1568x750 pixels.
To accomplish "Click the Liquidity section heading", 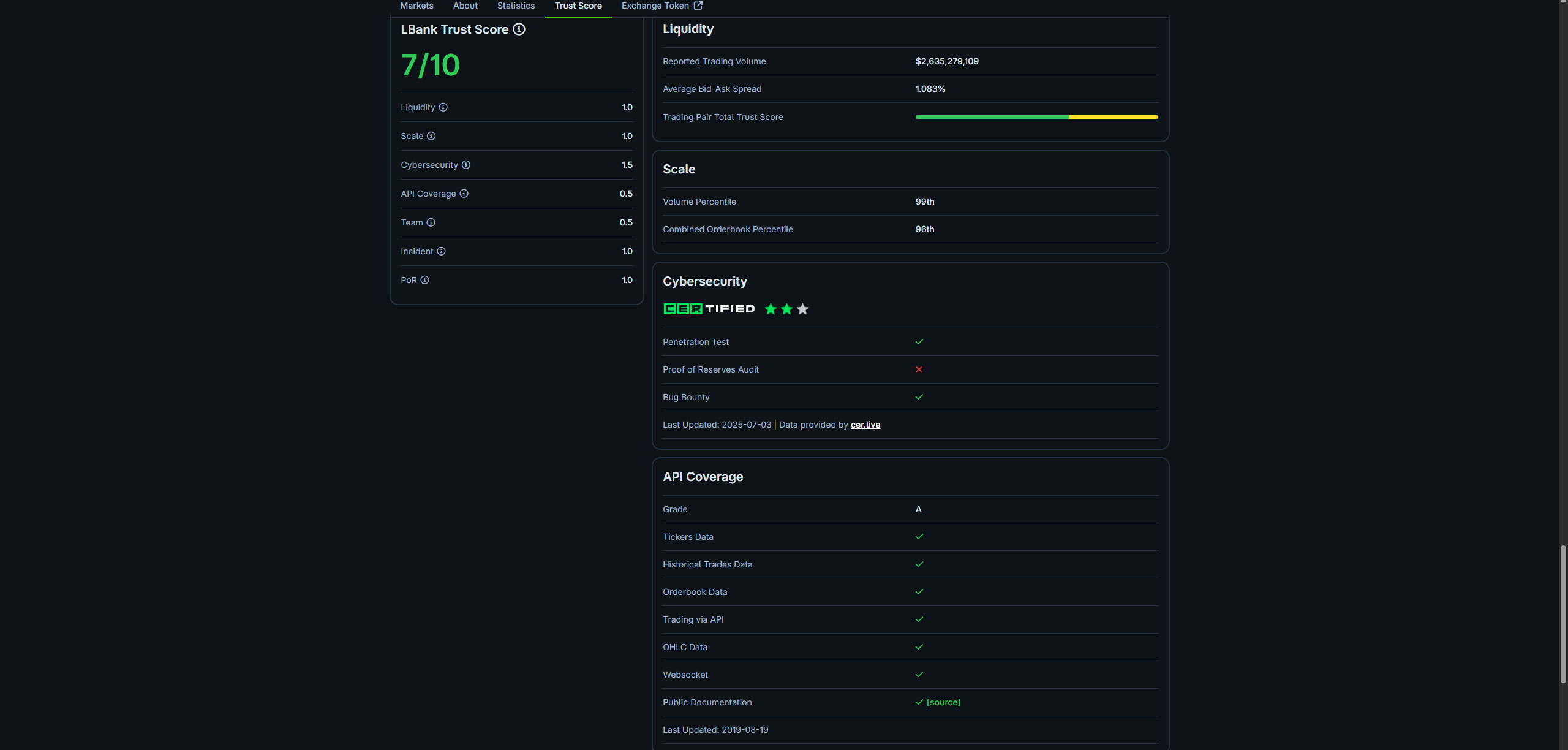I will [688, 29].
